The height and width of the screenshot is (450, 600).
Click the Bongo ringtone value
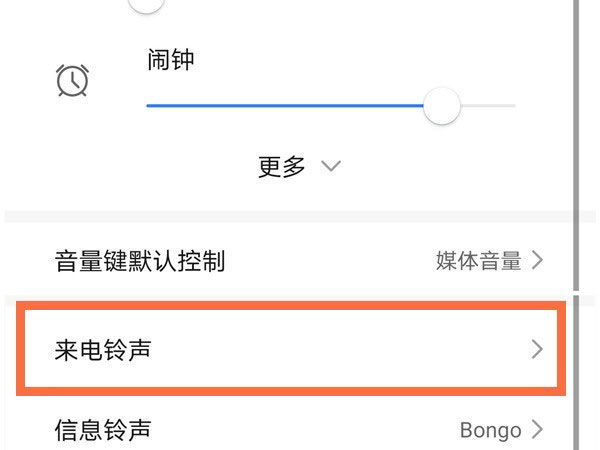pos(490,431)
